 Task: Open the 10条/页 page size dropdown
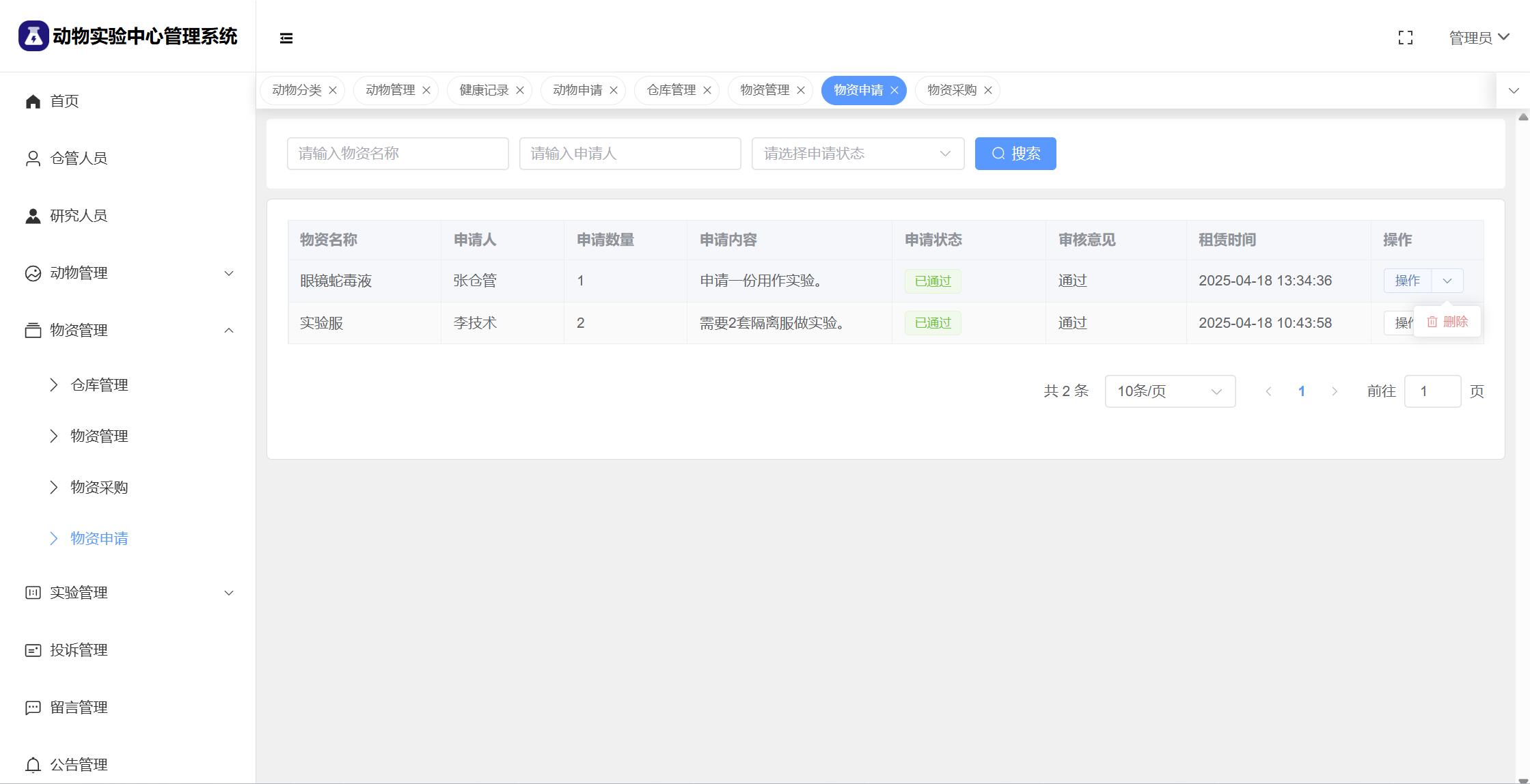[x=1169, y=391]
